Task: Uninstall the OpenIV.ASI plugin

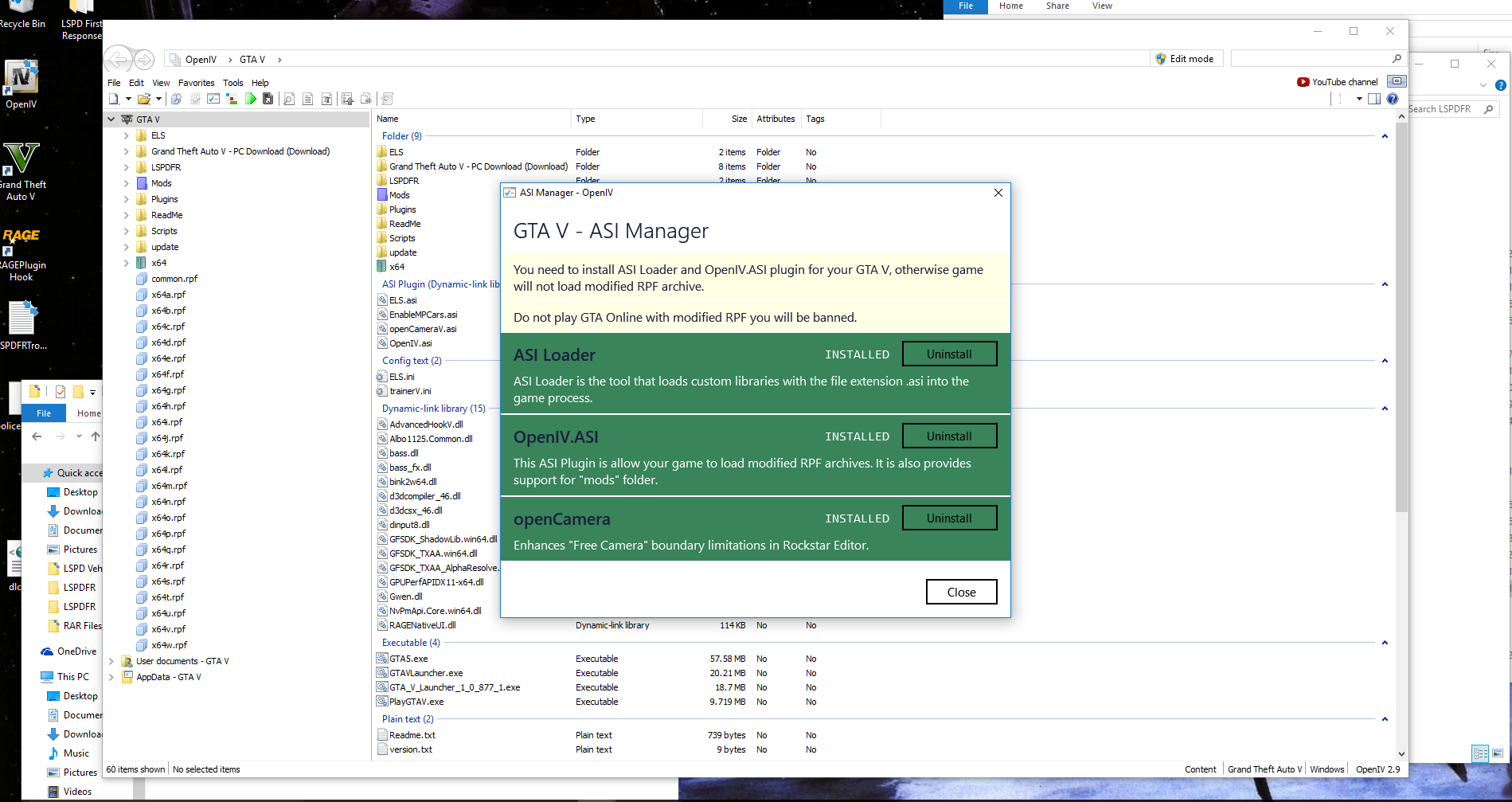Action: coord(949,436)
